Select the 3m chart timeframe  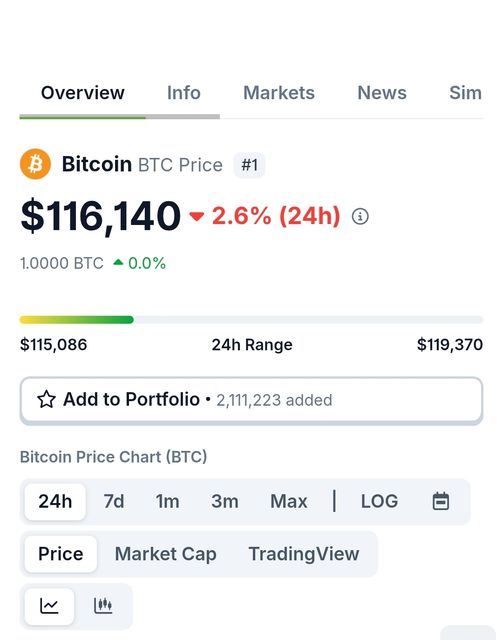[225, 502]
